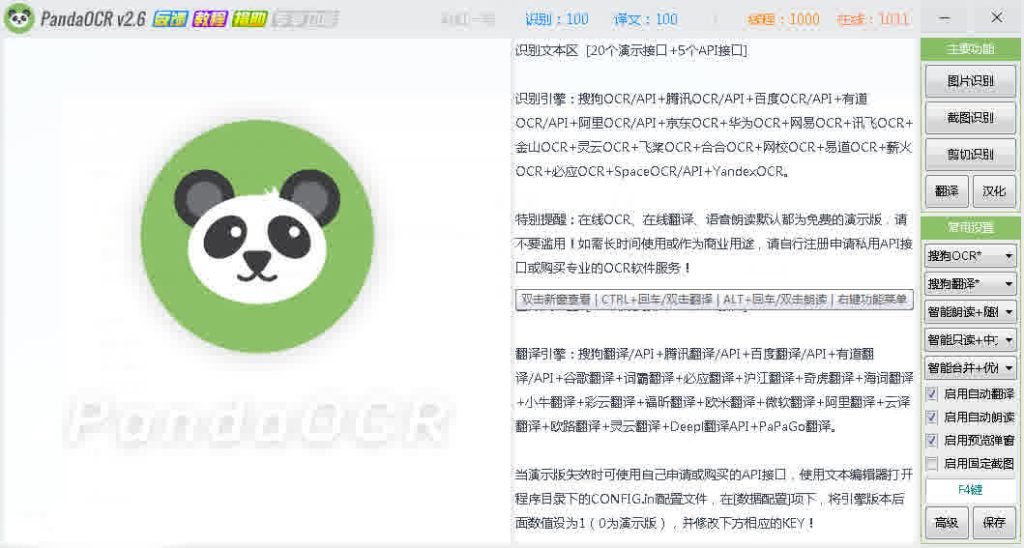This screenshot has height=548, width=1024.
Task: Click the PandaOCR panda logo icon in title bar
Action: (19, 18)
